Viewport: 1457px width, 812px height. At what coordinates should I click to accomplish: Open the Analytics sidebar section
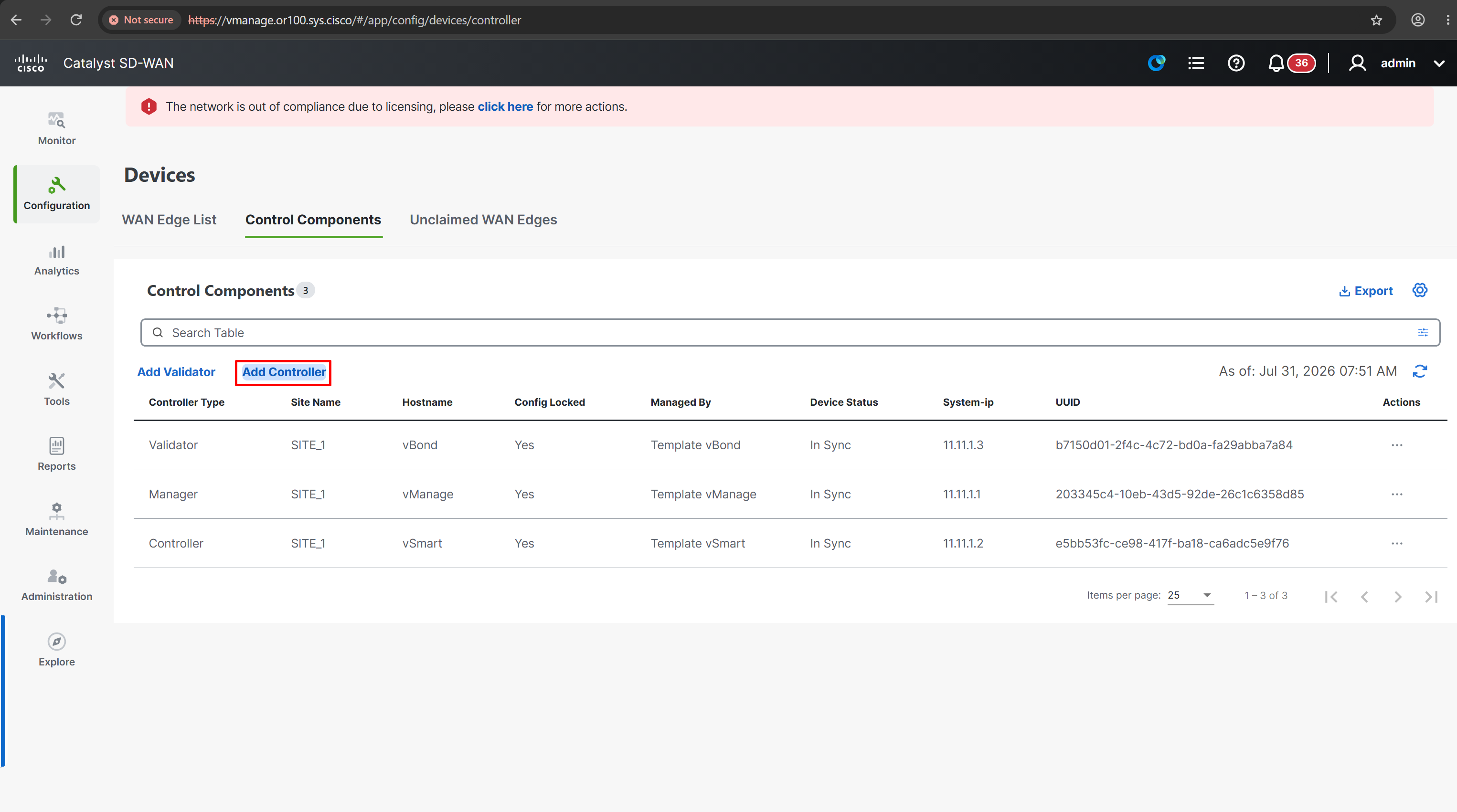tap(56, 260)
